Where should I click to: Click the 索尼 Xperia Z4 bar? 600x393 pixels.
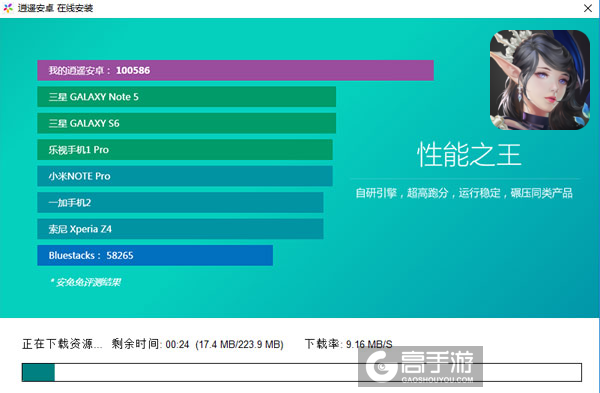tap(180, 229)
